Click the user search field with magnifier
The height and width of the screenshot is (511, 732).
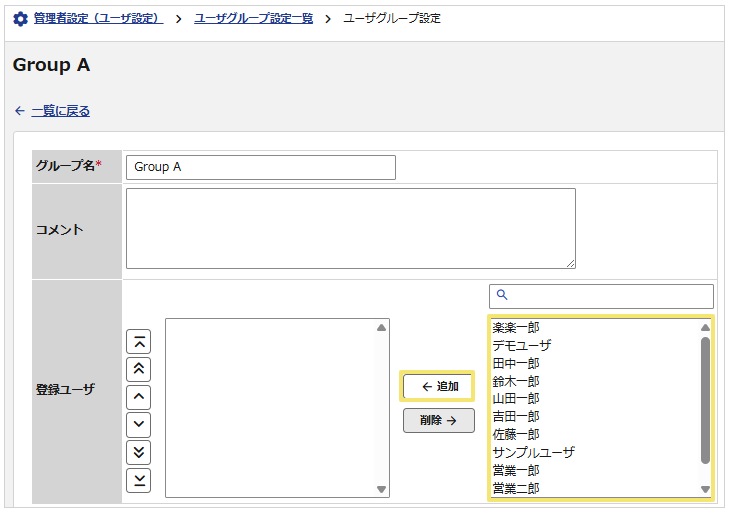click(601, 296)
